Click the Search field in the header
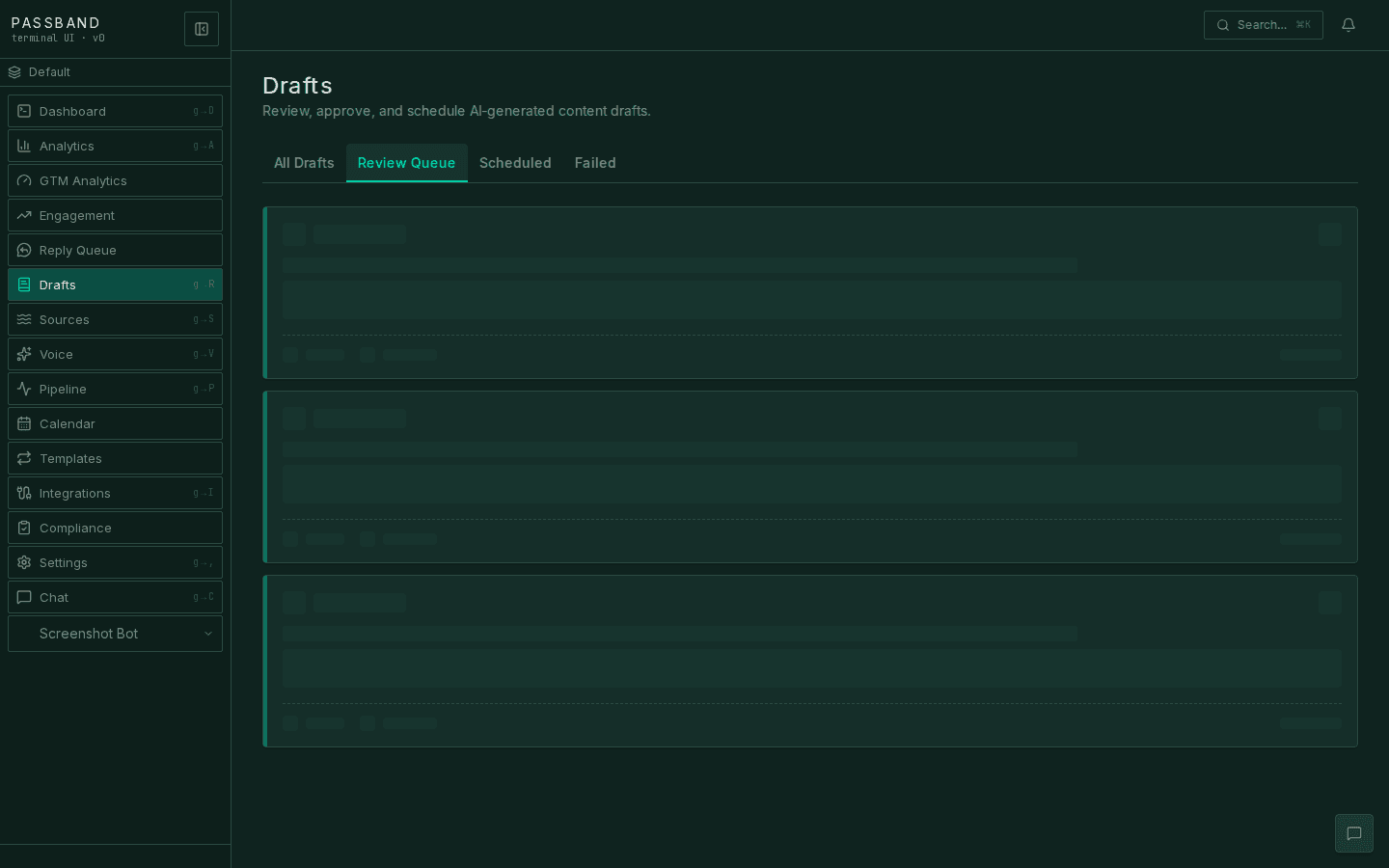Screen dimensions: 1389x868 [1264, 25]
